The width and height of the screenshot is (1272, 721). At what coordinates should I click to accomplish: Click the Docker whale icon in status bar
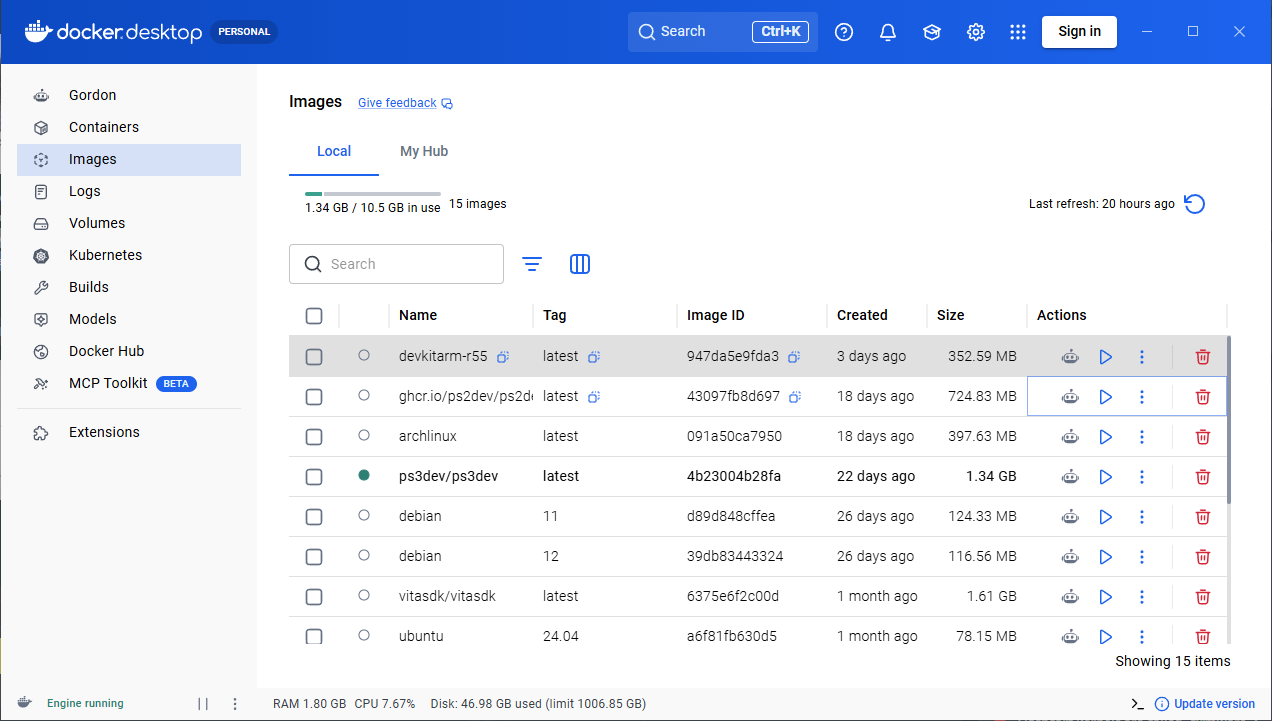tap(24, 703)
